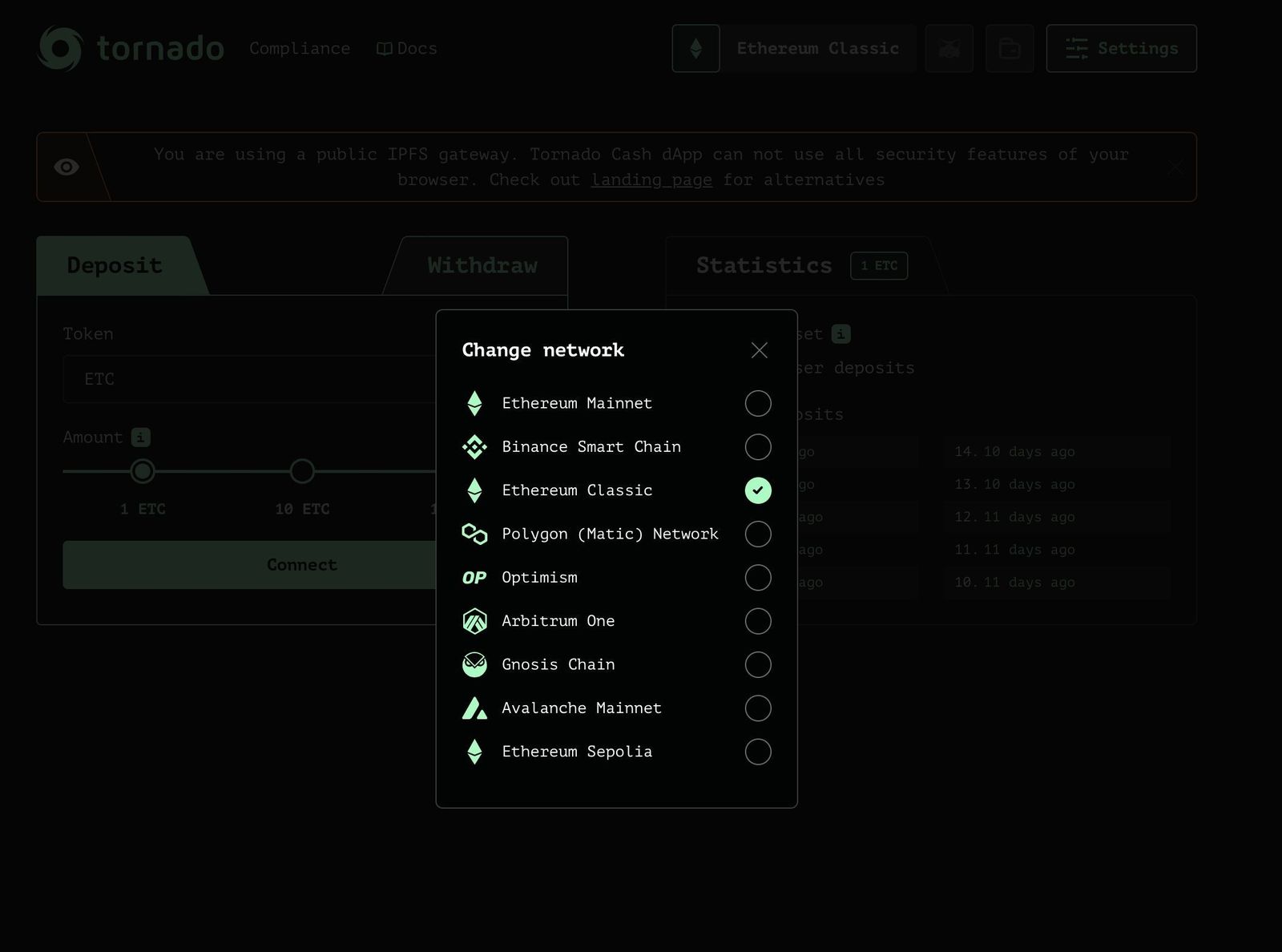This screenshot has height=952, width=1282.
Task: Click deposit entry 14. 10 days ago
Action: coord(1057,452)
